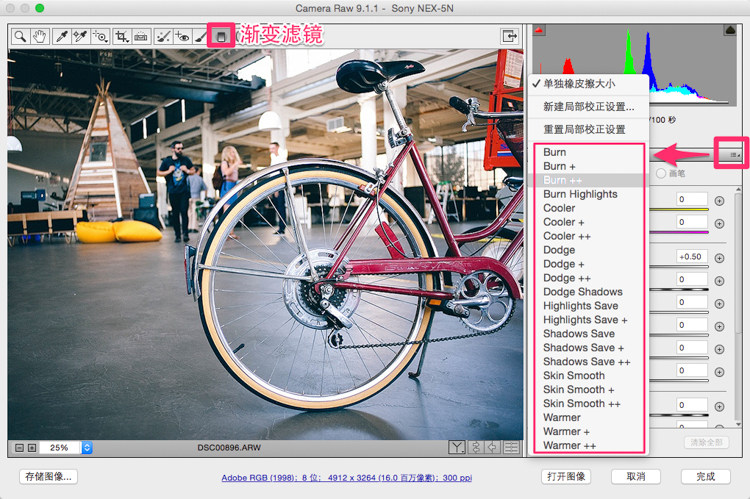Apply the Dodge + preset
The image size is (750, 499).
coord(589,264)
